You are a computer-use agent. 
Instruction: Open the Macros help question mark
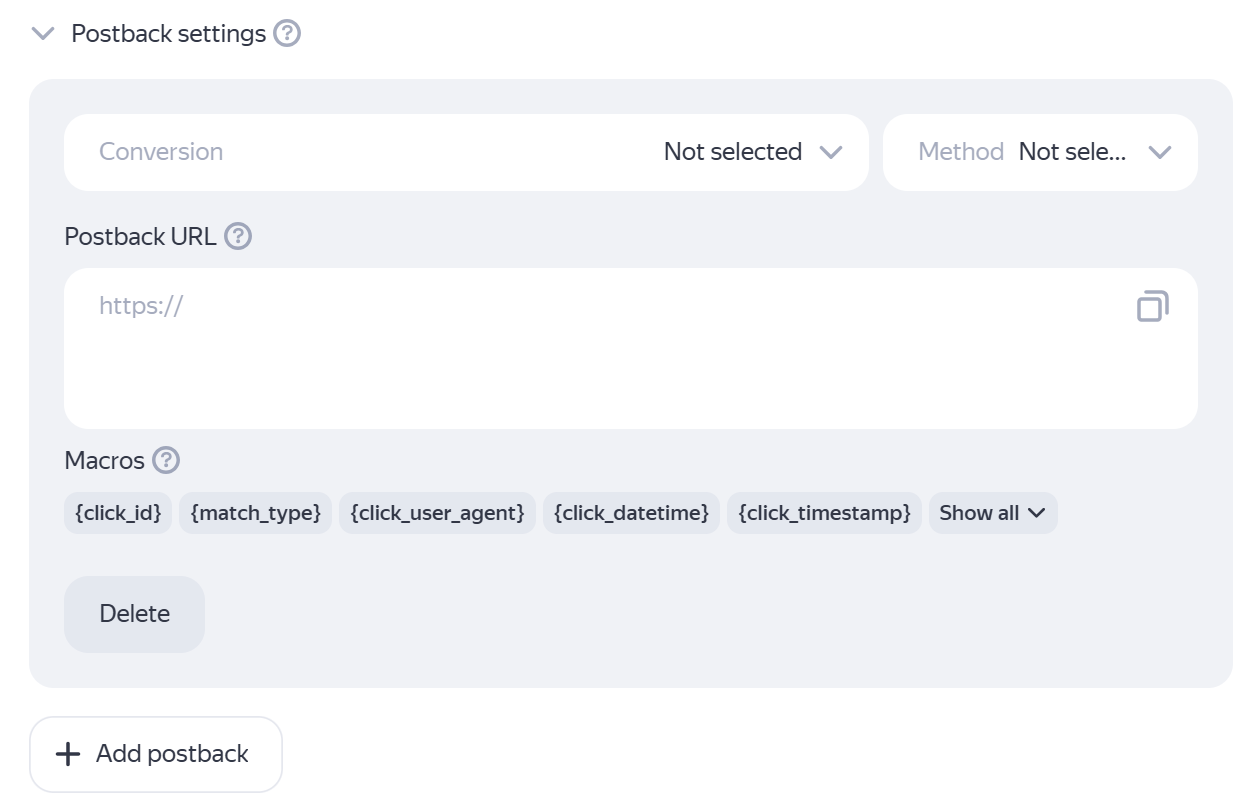point(166,461)
